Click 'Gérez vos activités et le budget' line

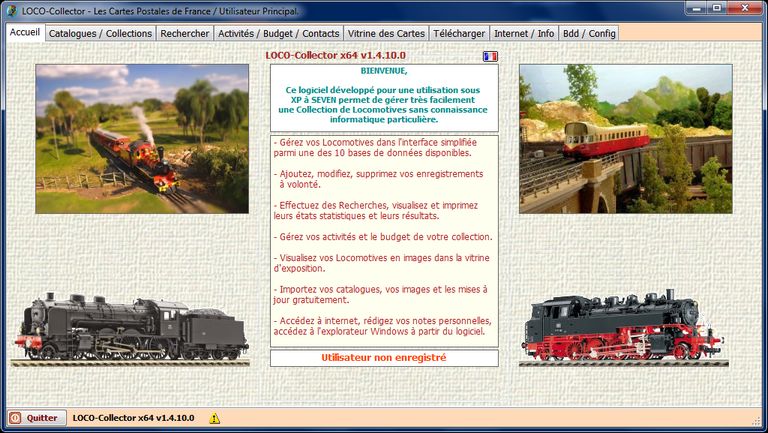tap(383, 237)
